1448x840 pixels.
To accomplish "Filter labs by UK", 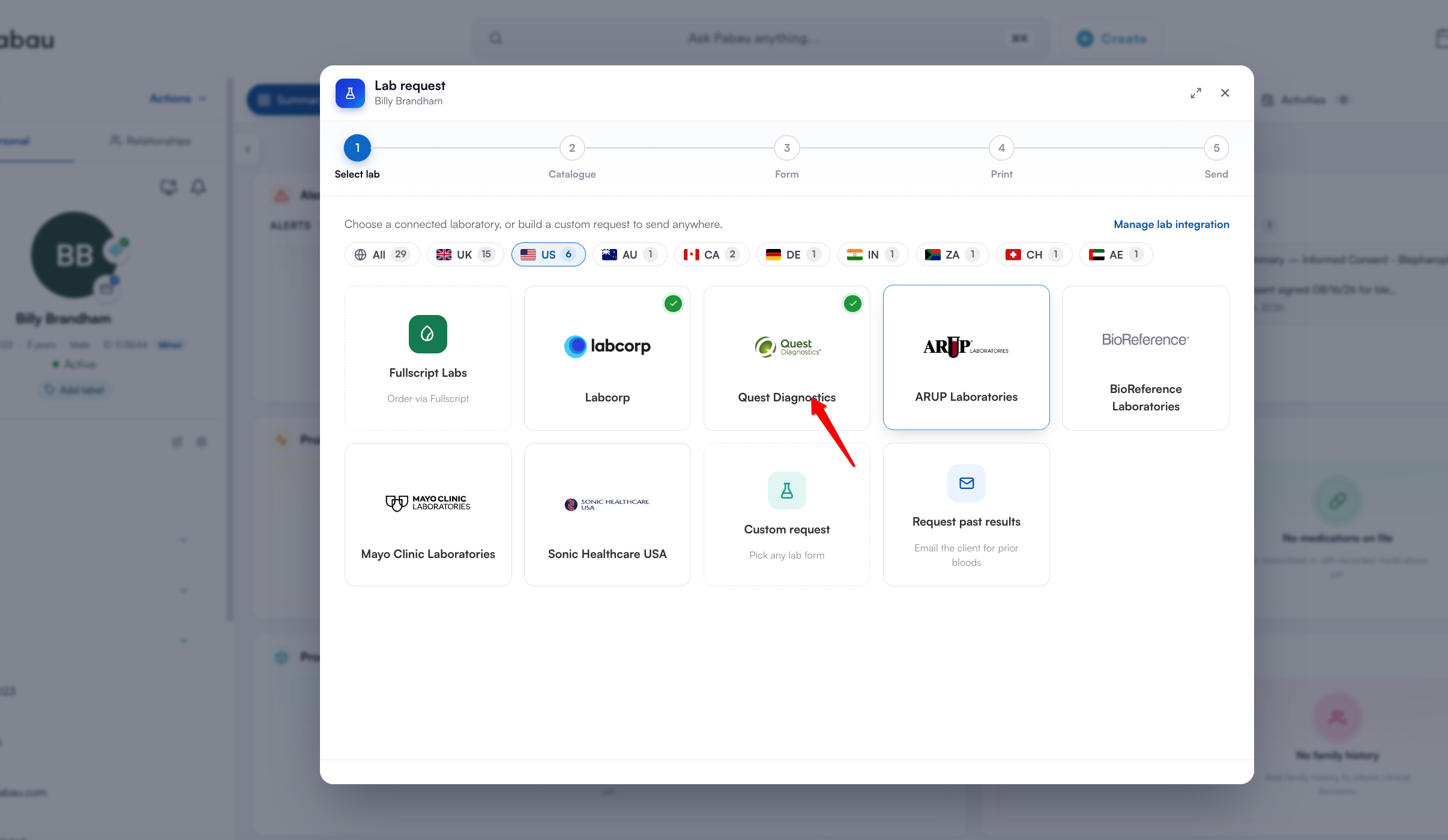I will (x=465, y=254).
